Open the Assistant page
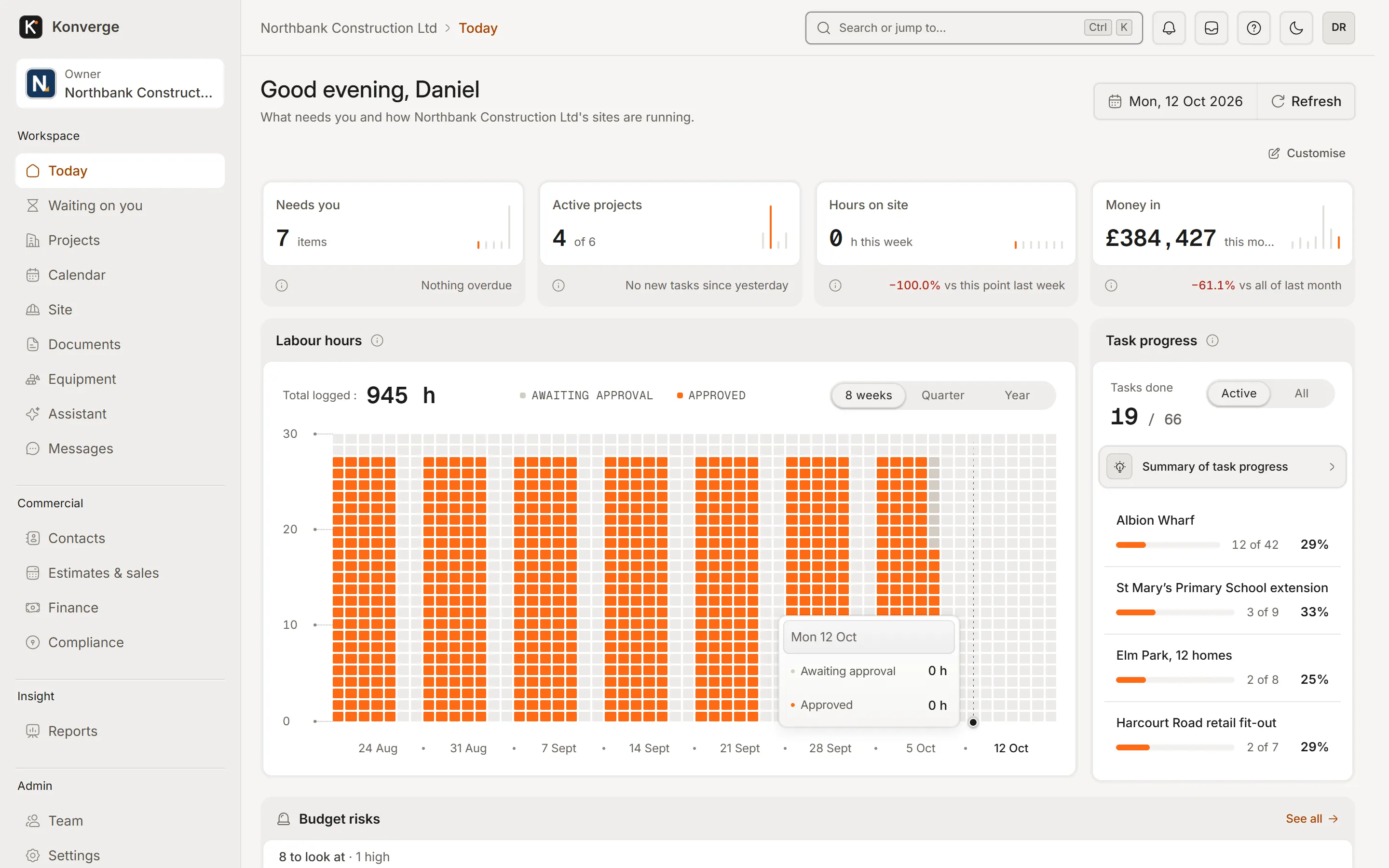 click(120, 414)
